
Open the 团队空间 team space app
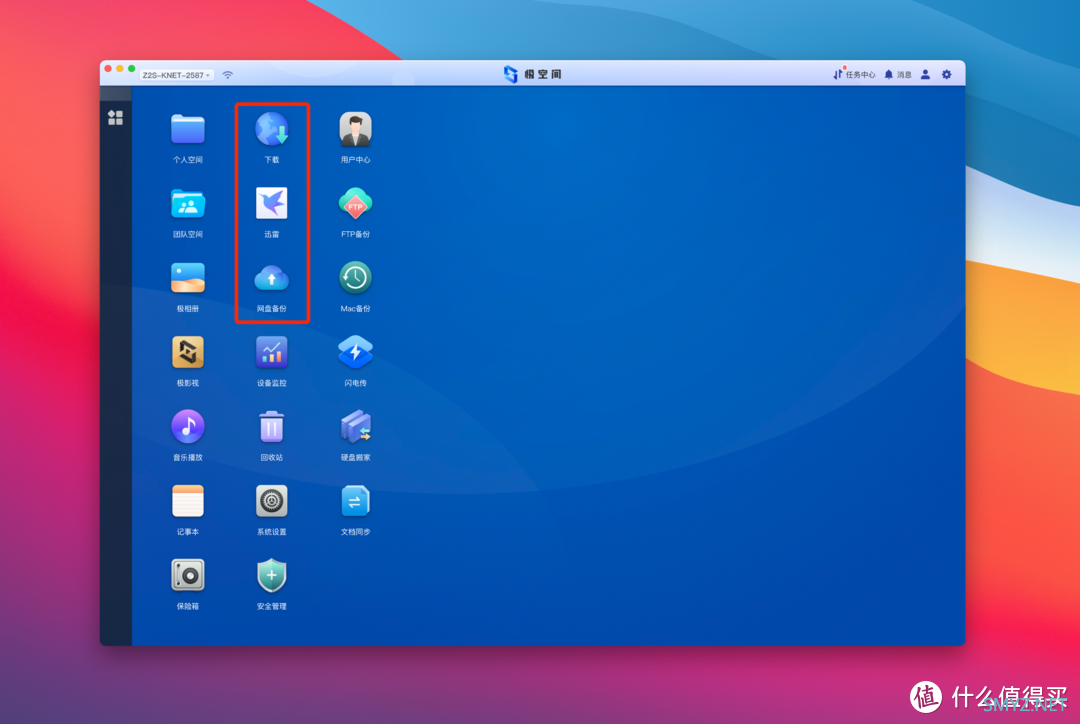[x=188, y=204]
